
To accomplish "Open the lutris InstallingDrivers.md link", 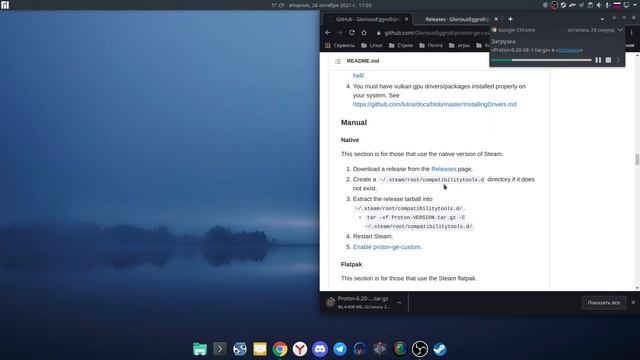I will coord(434,104).
